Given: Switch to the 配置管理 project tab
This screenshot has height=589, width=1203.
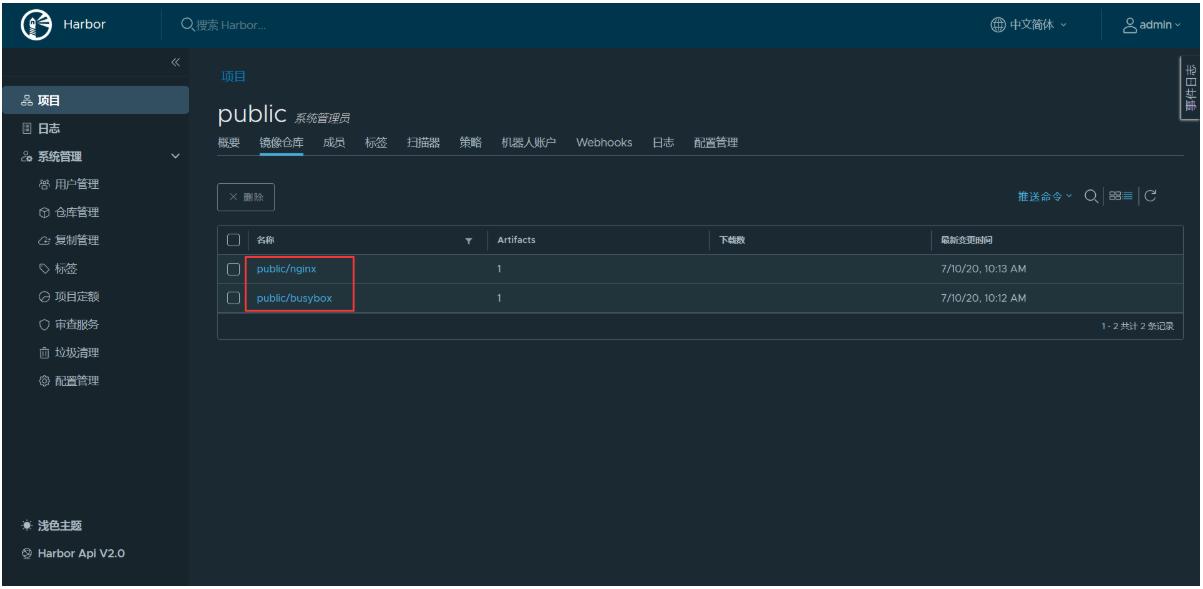Looking at the screenshot, I should point(716,143).
